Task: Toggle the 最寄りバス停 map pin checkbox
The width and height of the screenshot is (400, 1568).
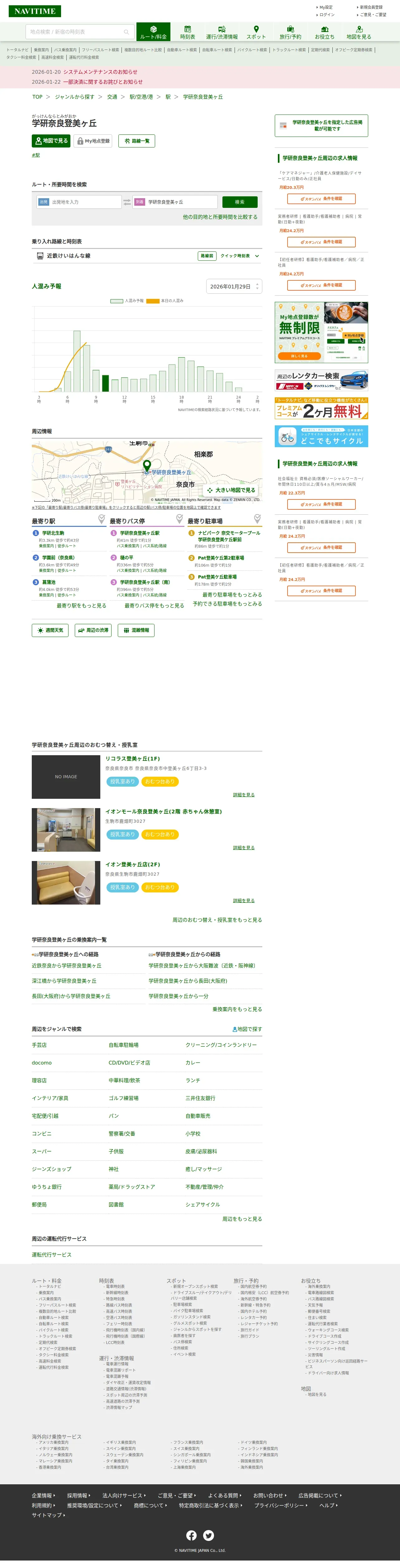Action: tap(180, 519)
